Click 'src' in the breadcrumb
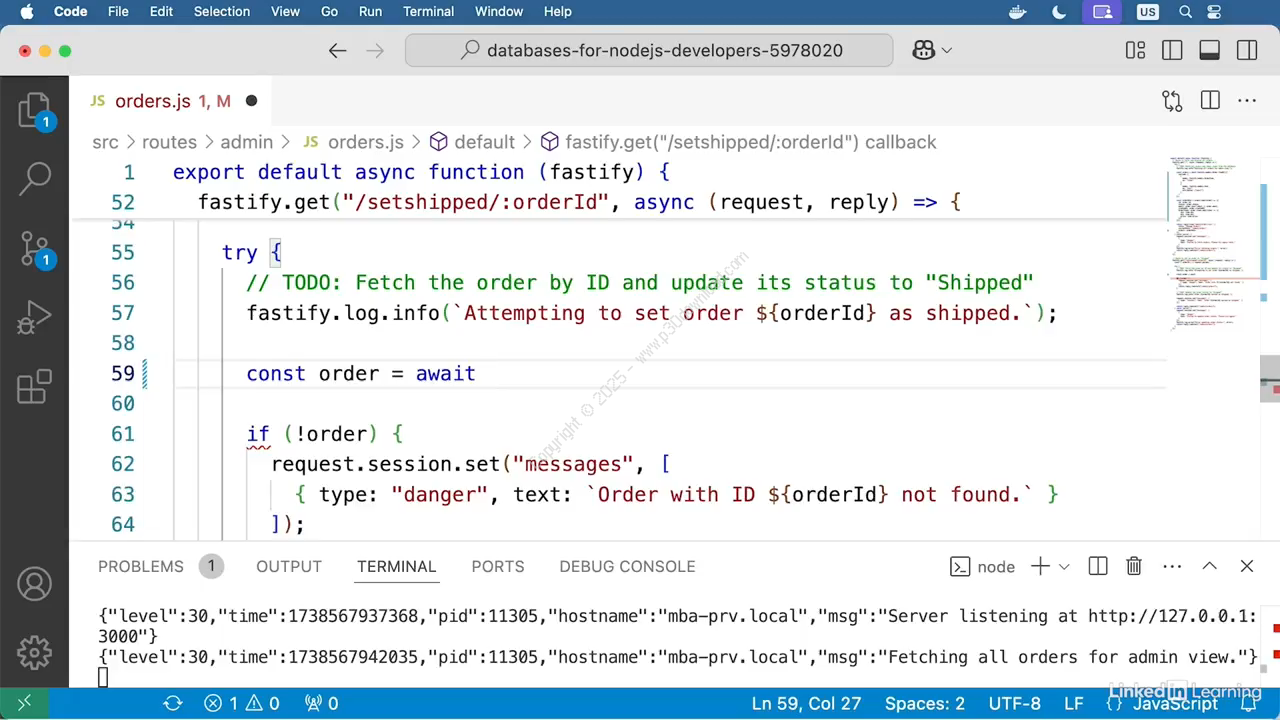Screen dimensions: 1280x720 105,142
